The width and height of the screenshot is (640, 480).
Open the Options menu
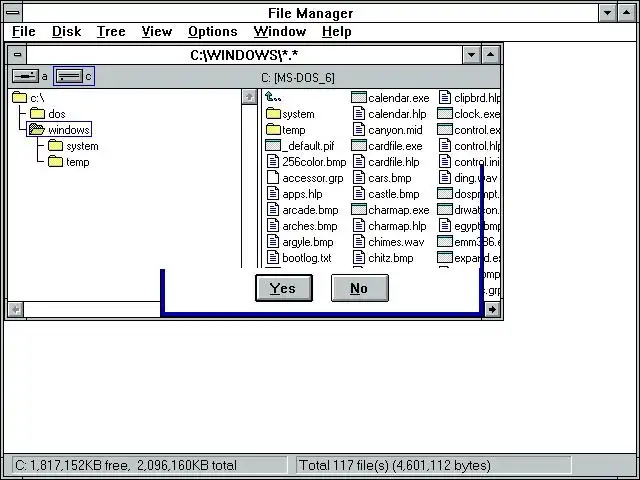pyautogui.click(x=213, y=31)
